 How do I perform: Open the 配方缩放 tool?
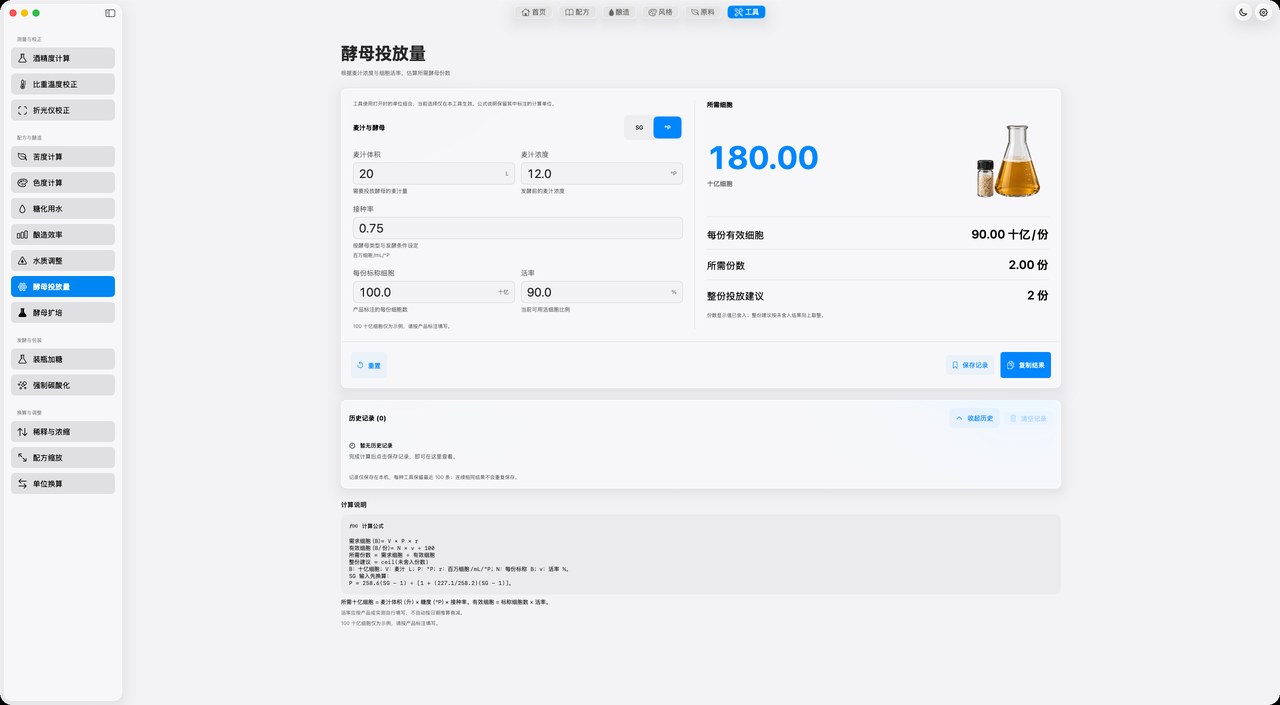point(63,458)
